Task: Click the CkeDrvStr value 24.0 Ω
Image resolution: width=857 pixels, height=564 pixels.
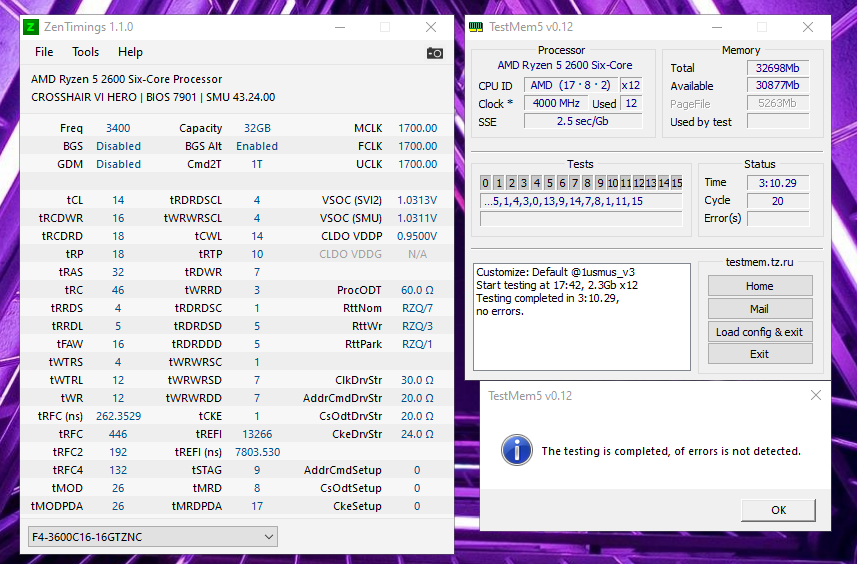Action: pyautogui.click(x=417, y=434)
